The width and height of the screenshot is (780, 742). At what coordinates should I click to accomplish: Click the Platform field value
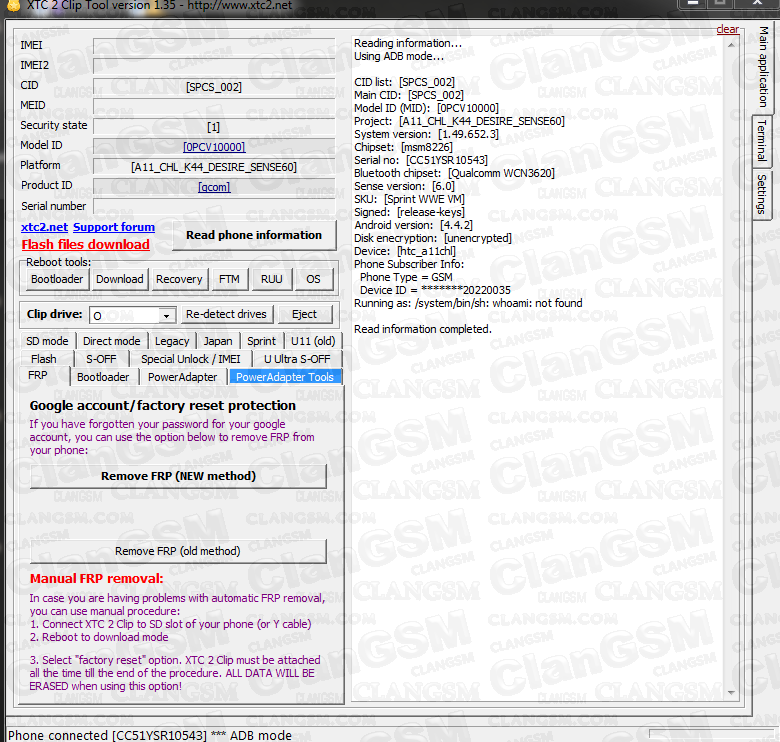[x=214, y=167]
